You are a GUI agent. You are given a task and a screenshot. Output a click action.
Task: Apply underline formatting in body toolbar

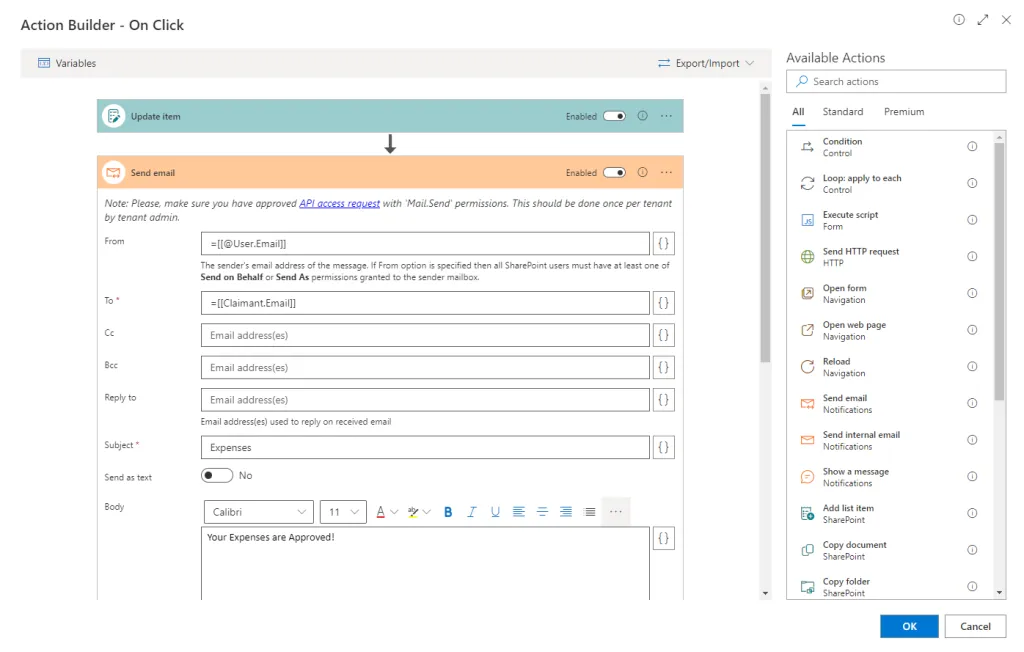coord(495,512)
